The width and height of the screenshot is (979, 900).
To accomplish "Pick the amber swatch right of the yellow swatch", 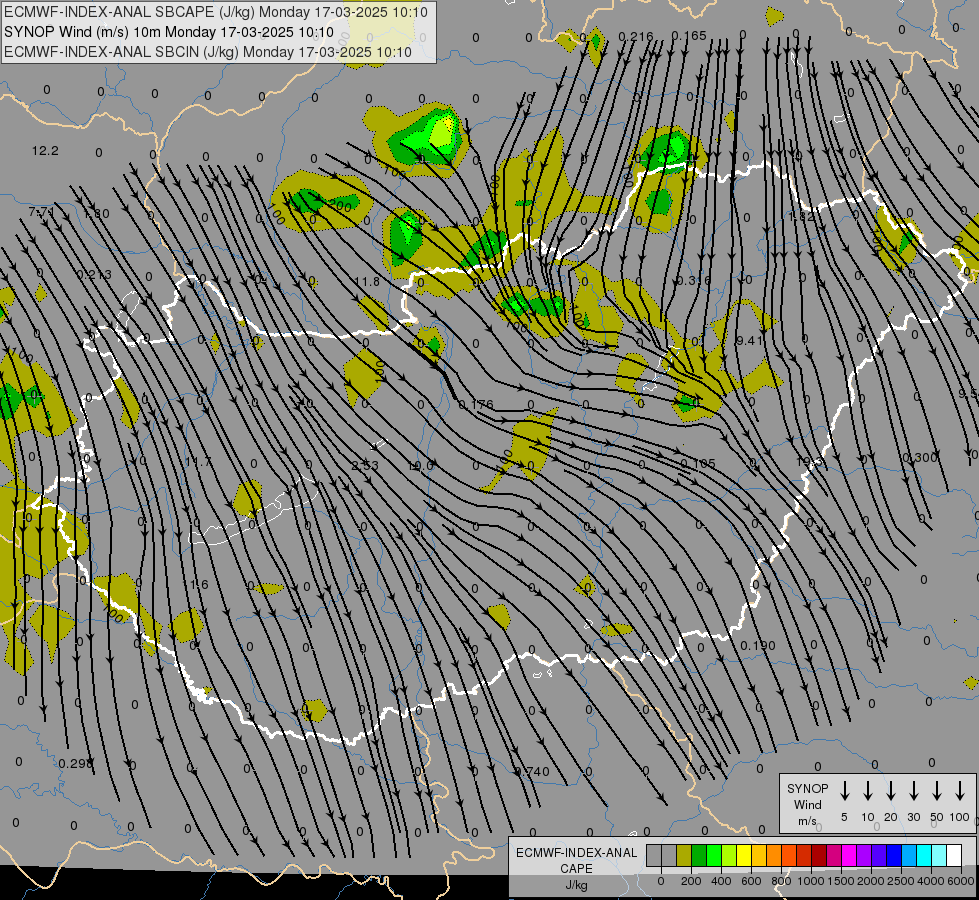I will point(759,856).
